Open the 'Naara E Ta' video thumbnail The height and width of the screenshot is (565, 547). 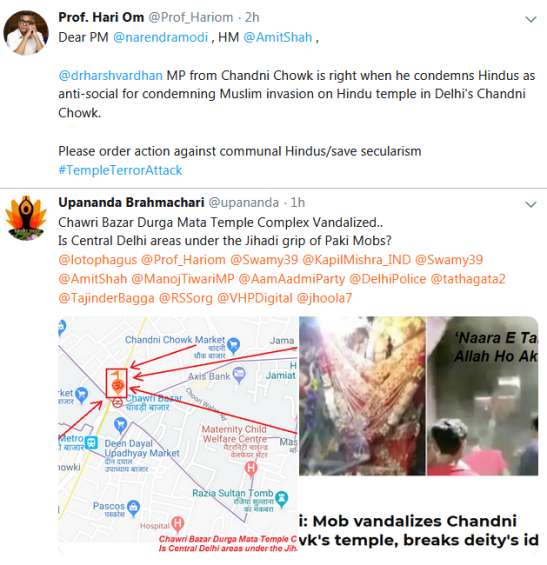[482, 396]
